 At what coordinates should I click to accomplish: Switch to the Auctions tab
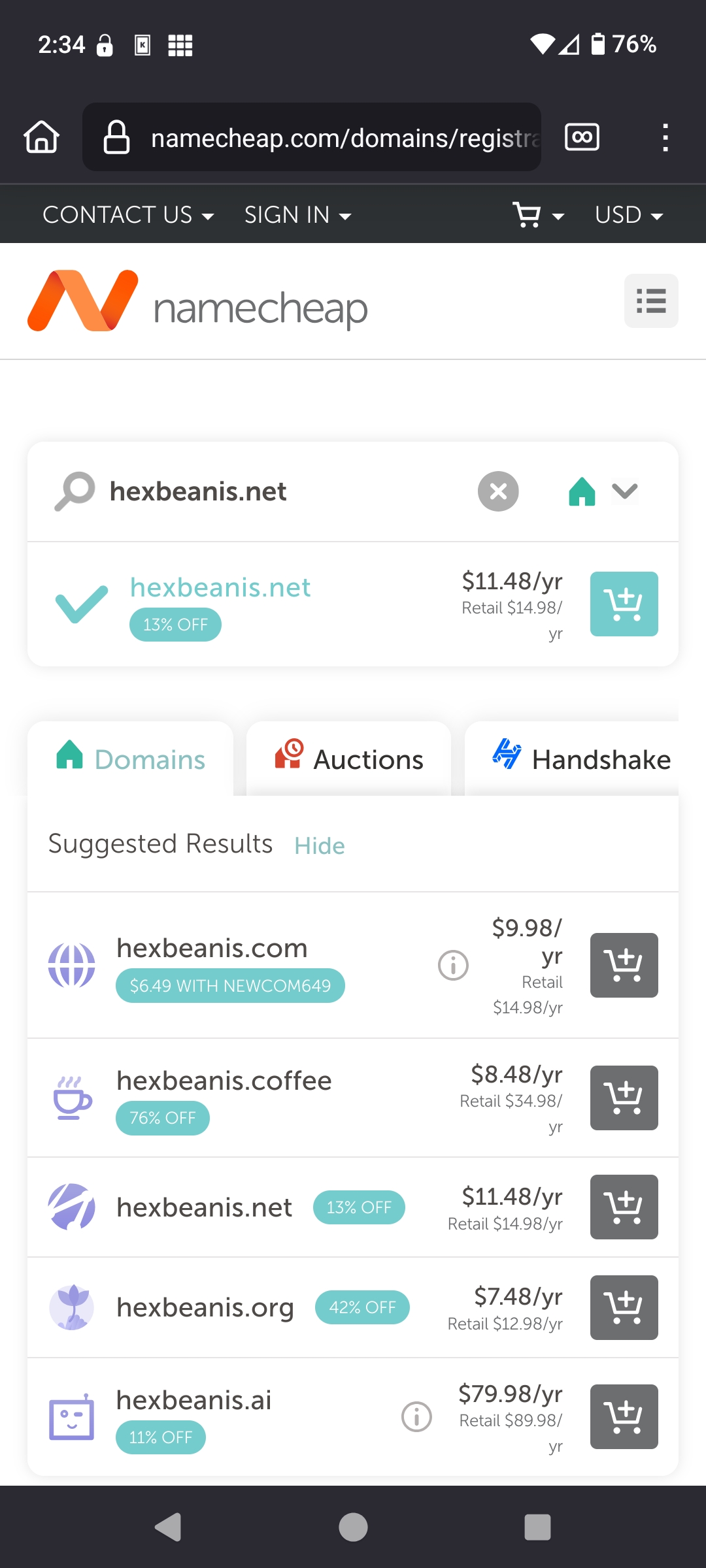tap(348, 759)
